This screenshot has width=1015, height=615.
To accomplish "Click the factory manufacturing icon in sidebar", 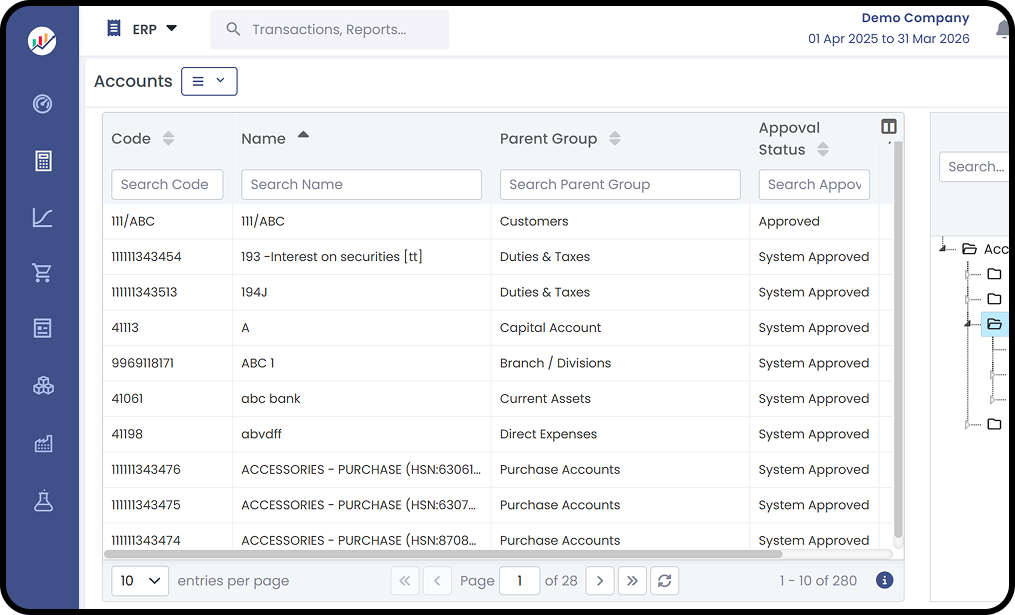I will (42, 443).
